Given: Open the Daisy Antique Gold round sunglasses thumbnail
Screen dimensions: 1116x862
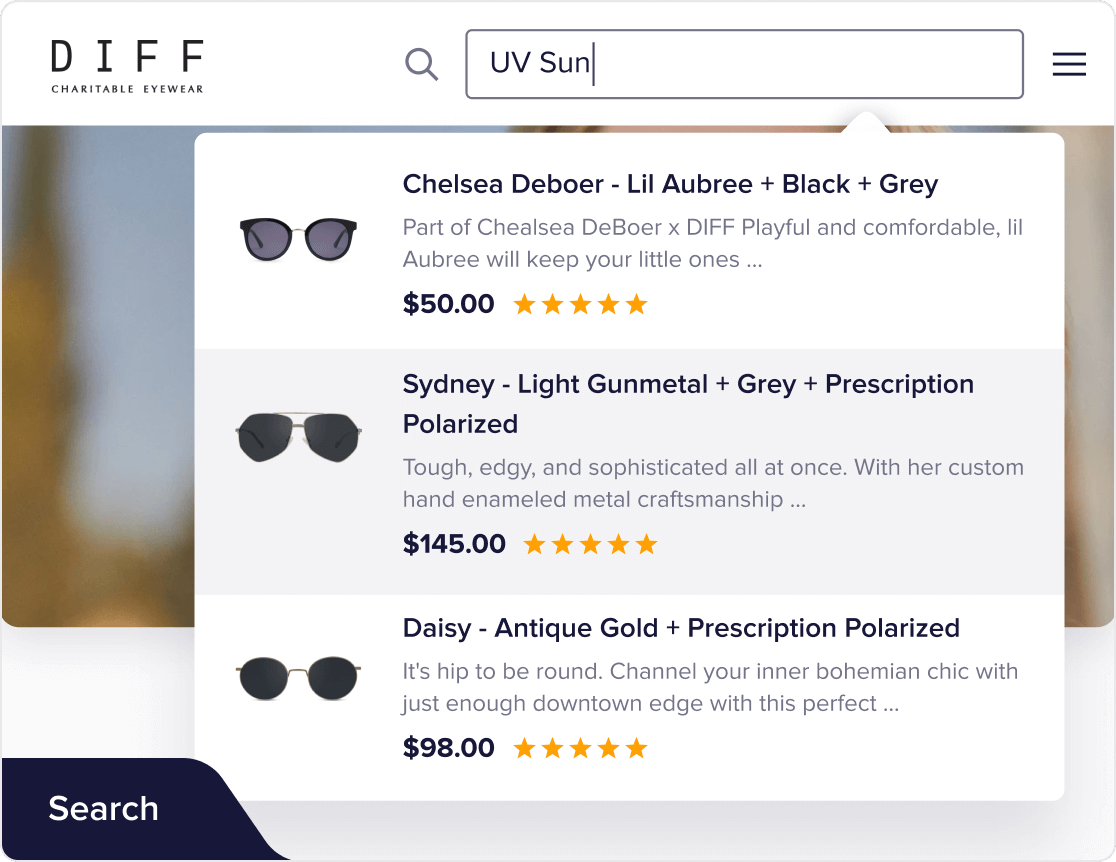Looking at the screenshot, I should coord(298,678).
